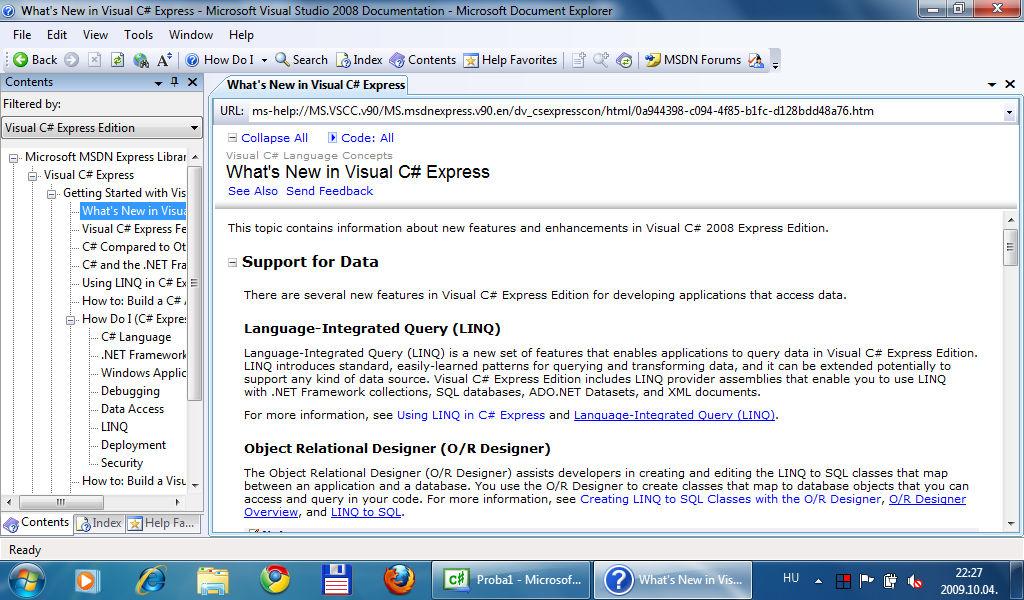Viewport: 1024px width, 600px height.
Task: Open the Filtered by combo box
Action: 101,128
